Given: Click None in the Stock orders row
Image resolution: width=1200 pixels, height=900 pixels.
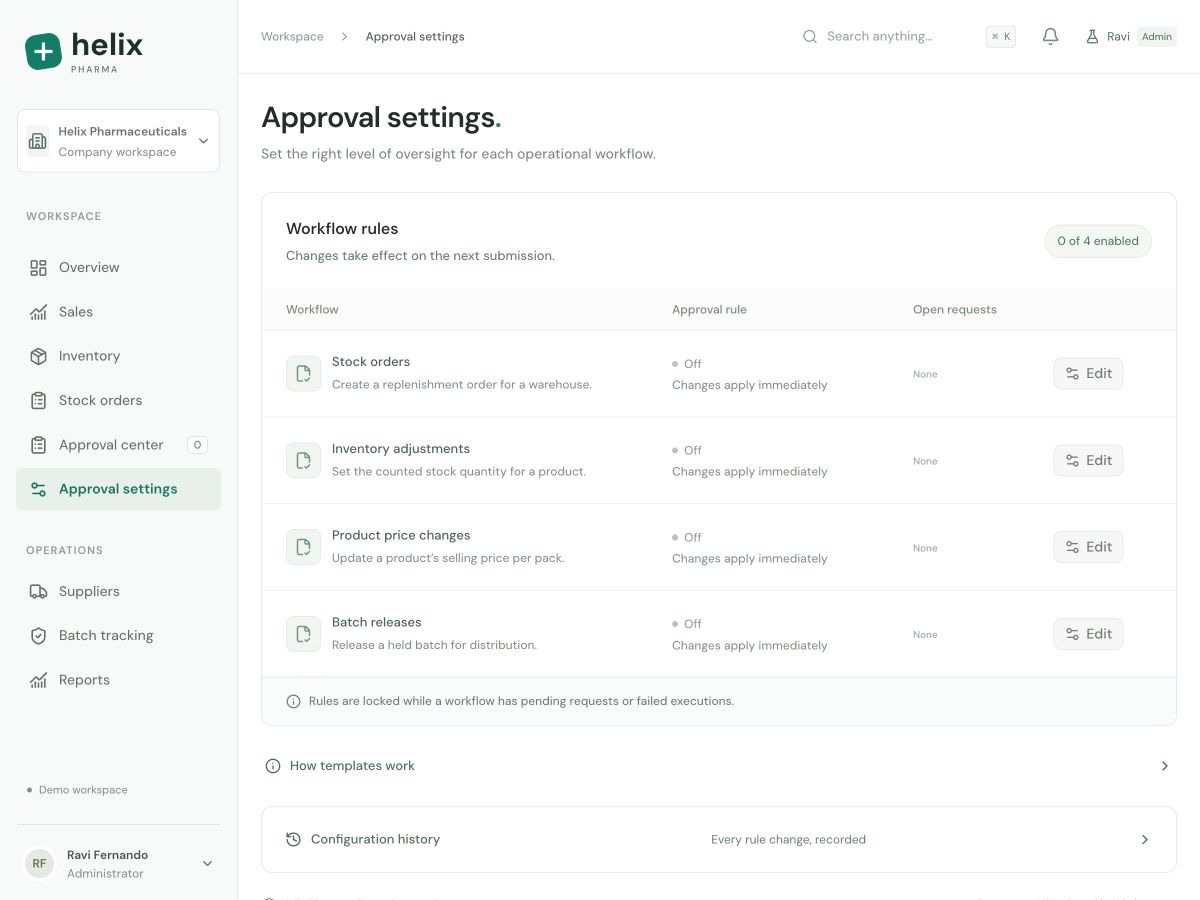Looking at the screenshot, I should pos(925,375).
